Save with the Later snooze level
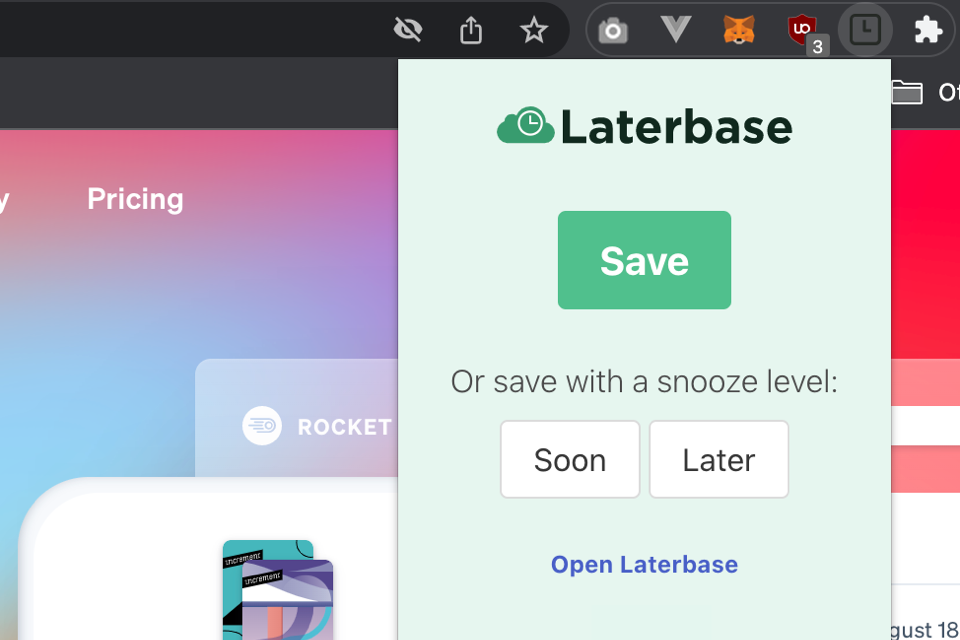This screenshot has width=960, height=640. pyautogui.click(x=718, y=459)
